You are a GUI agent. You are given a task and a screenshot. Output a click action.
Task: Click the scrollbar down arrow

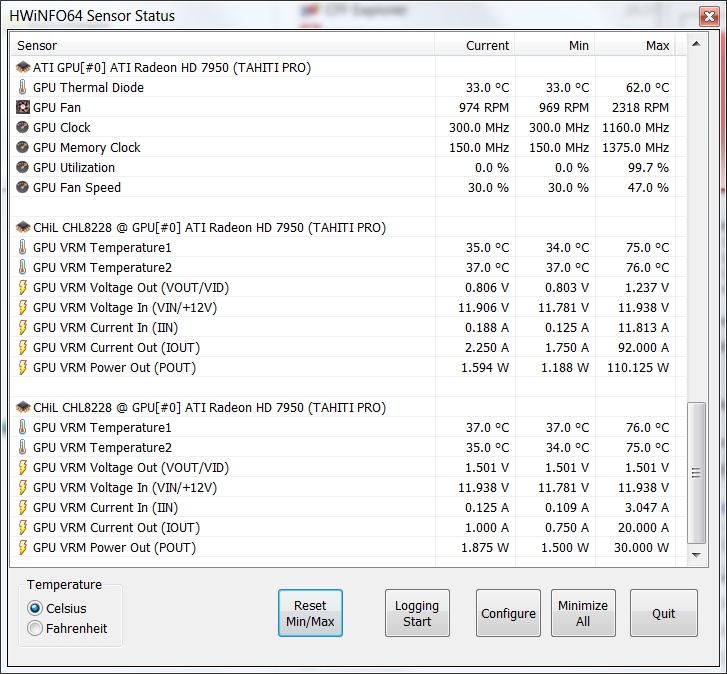(696, 555)
